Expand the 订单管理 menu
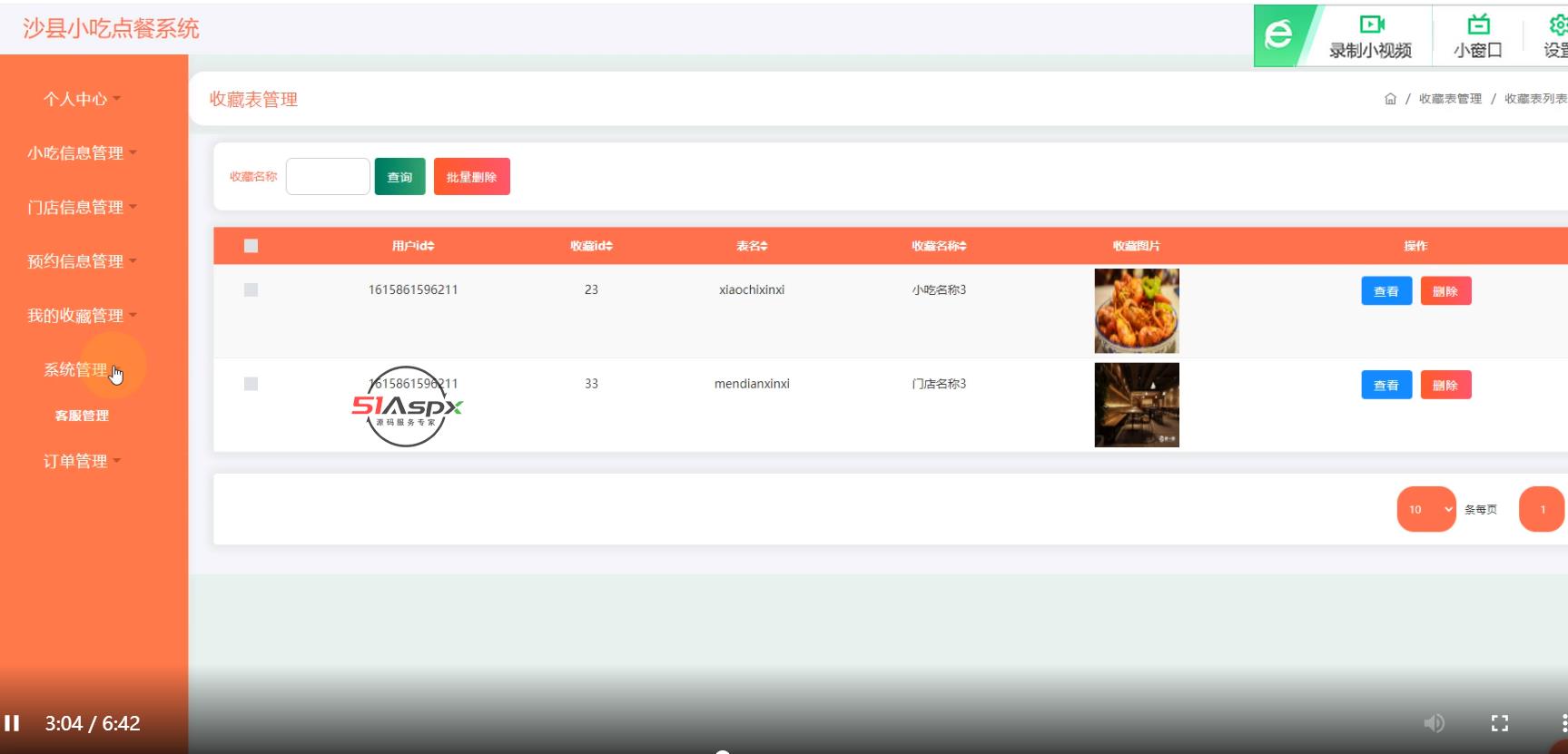Image resolution: width=1568 pixels, height=754 pixels. [82, 461]
